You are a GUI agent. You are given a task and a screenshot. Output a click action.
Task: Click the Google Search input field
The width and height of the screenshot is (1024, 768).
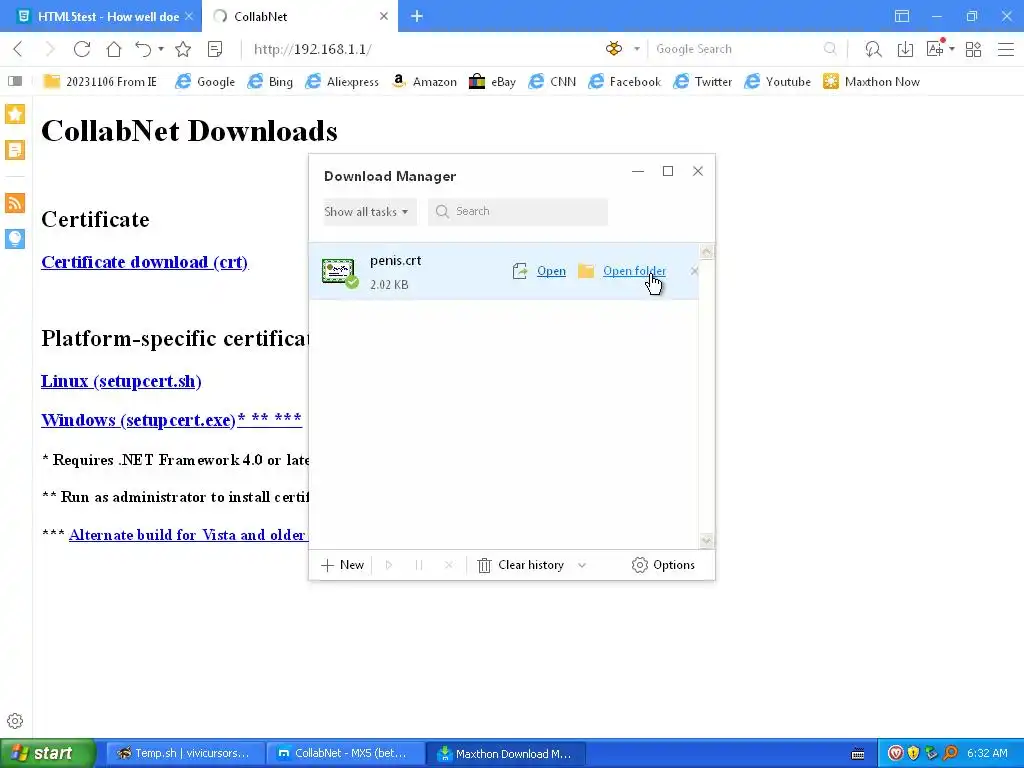click(735, 49)
